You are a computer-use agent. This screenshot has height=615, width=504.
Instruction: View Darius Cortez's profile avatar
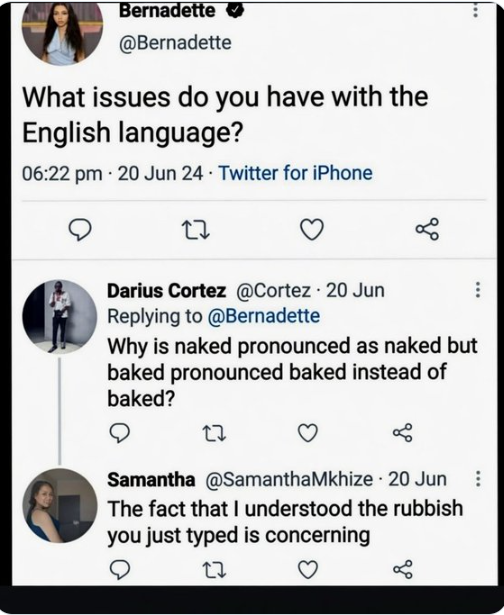(60, 317)
